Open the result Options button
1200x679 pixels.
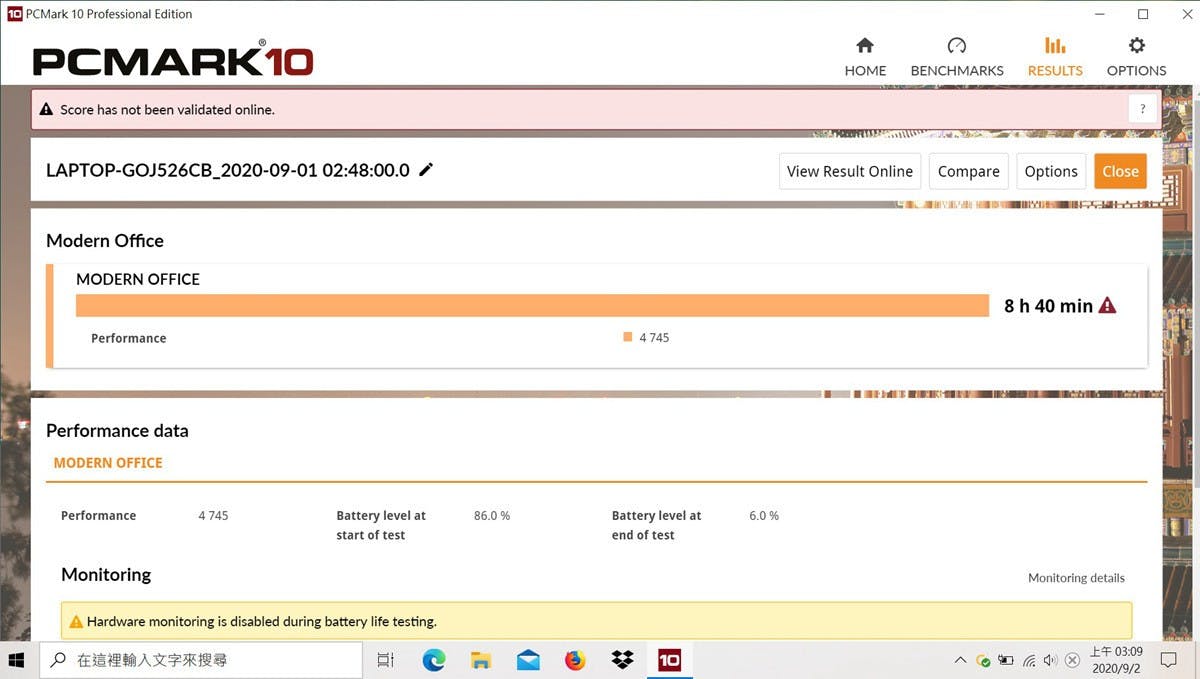click(x=1051, y=171)
